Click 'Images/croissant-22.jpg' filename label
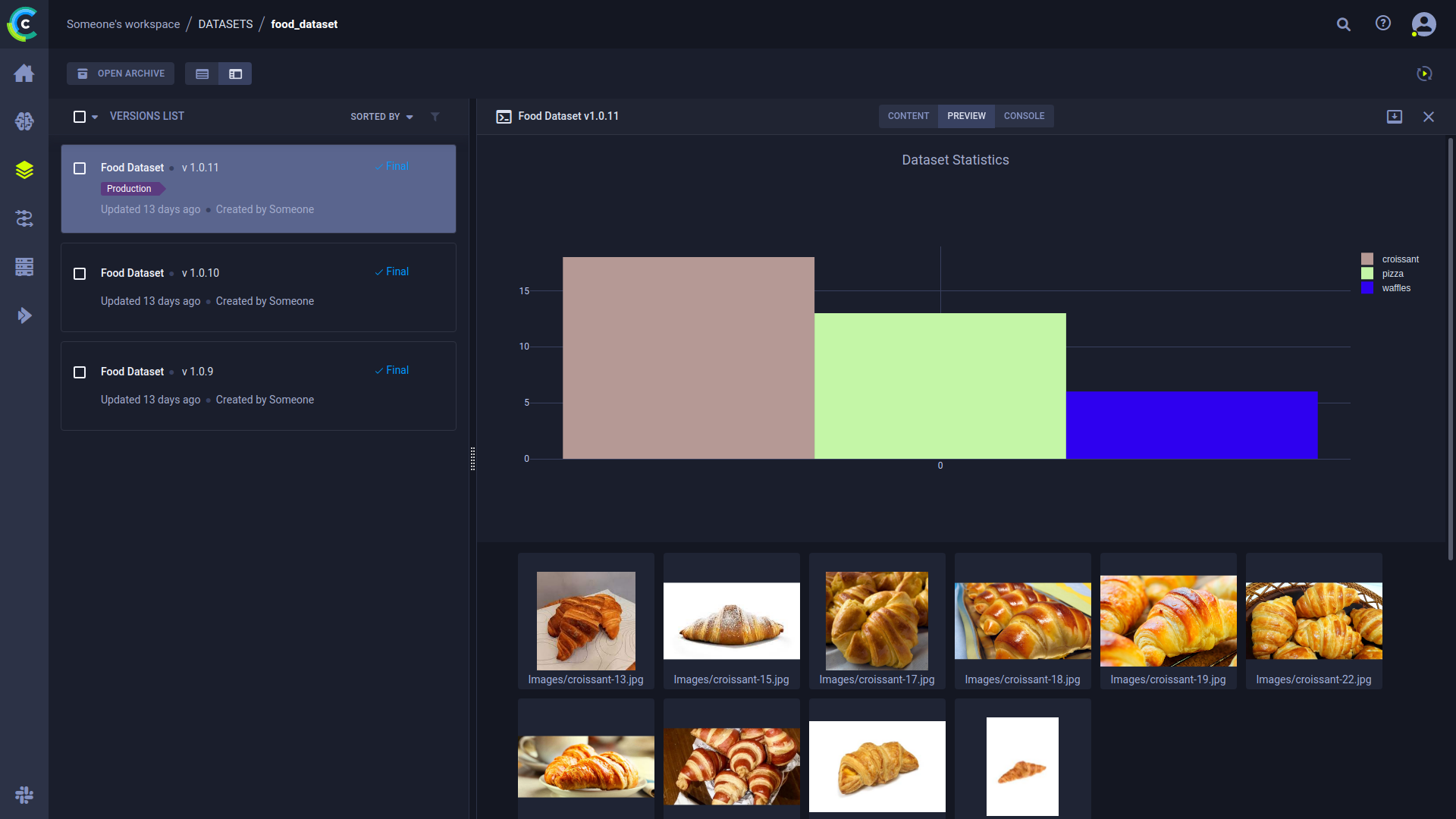 point(1314,679)
